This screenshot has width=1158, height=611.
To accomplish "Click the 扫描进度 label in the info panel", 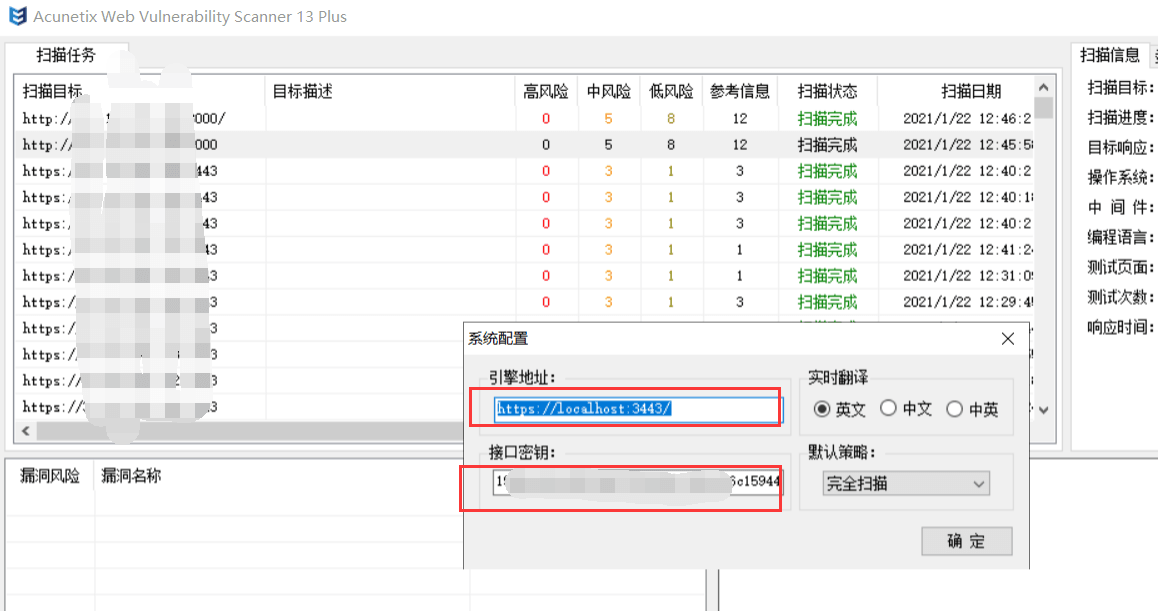I will [1120, 117].
